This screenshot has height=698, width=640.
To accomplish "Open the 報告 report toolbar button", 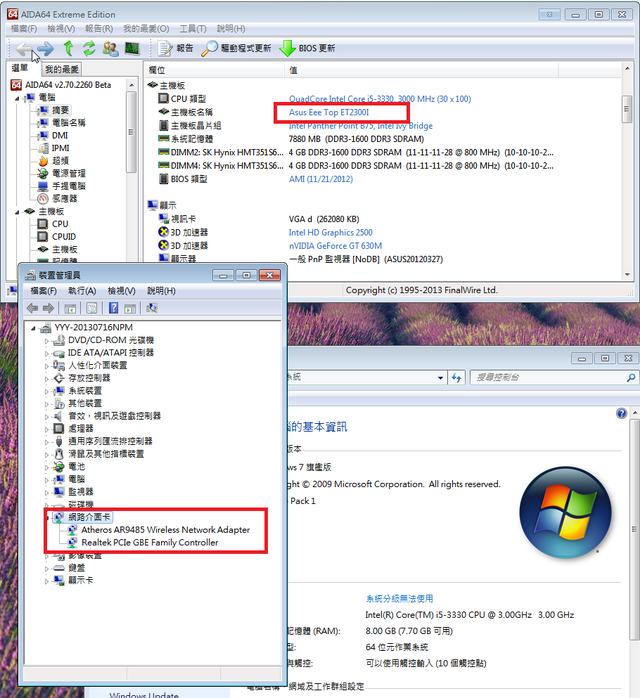I will 176,48.
